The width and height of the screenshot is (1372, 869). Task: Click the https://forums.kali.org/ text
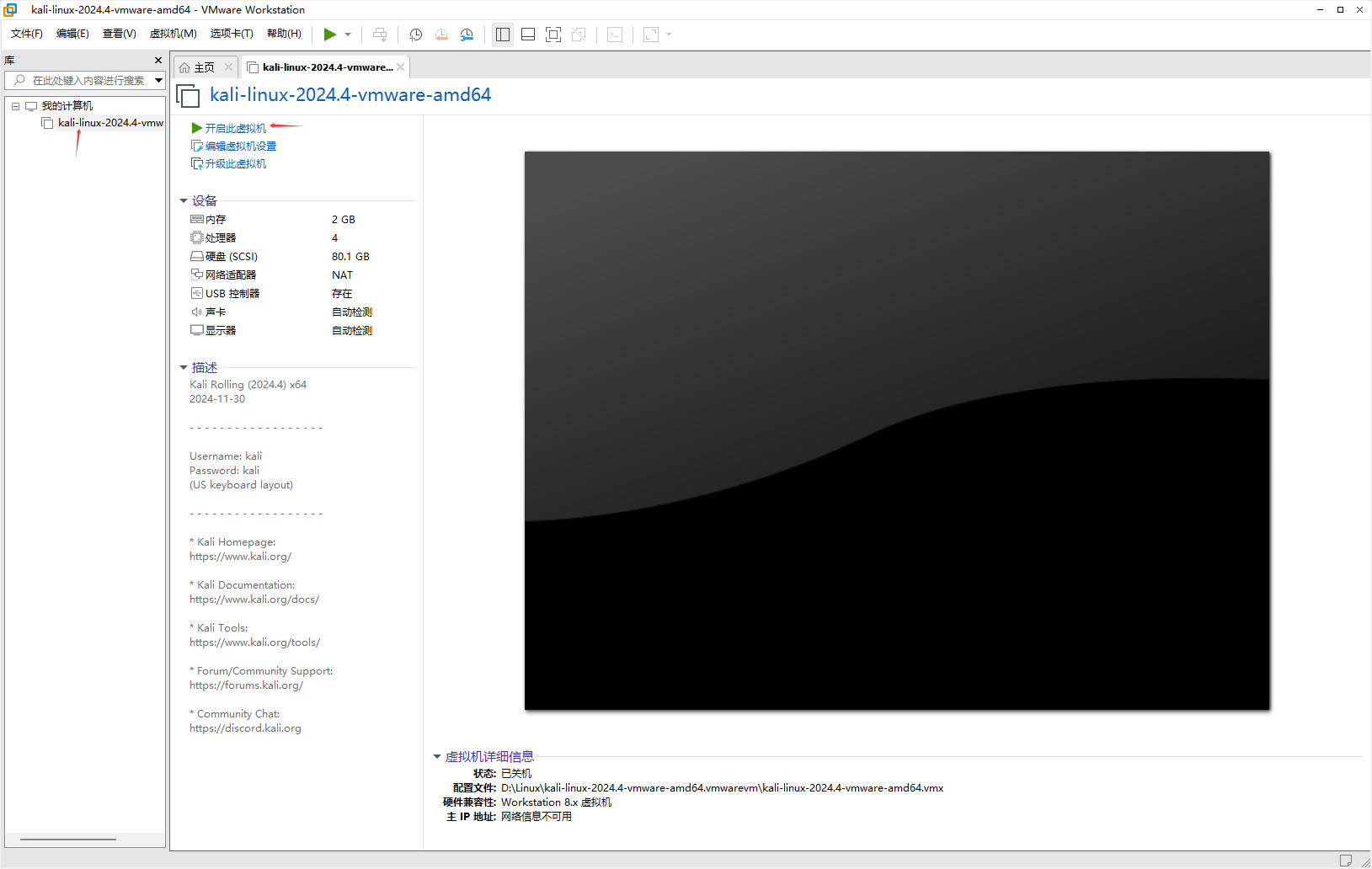[246, 685]
